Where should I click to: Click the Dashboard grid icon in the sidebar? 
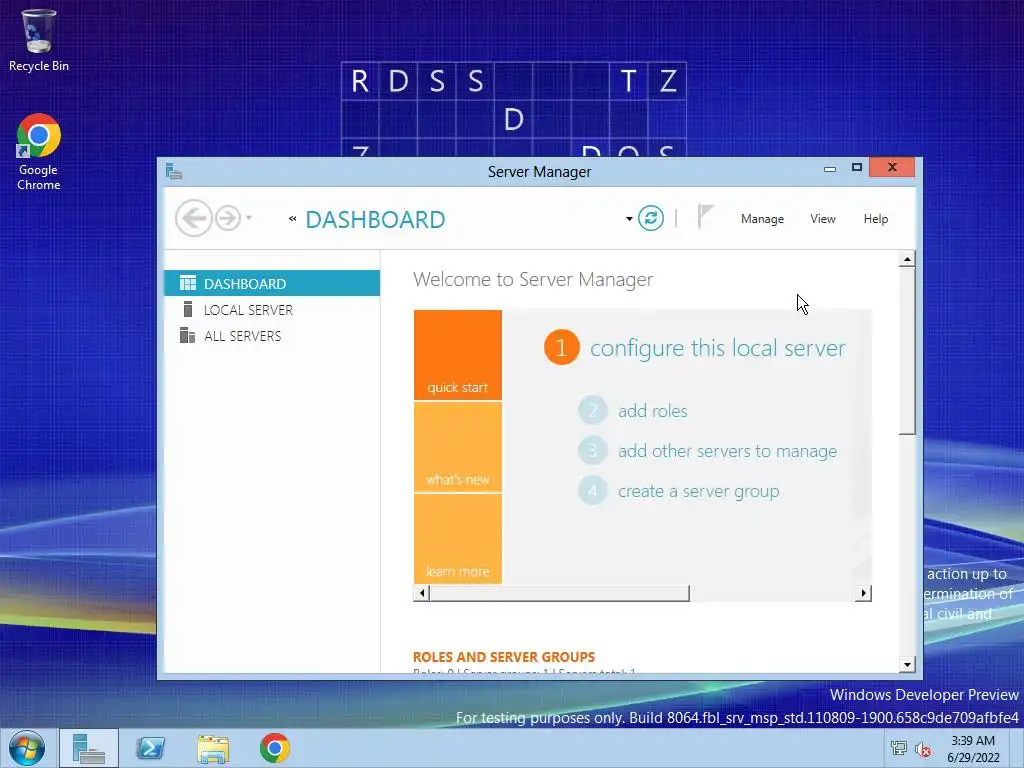187,283
